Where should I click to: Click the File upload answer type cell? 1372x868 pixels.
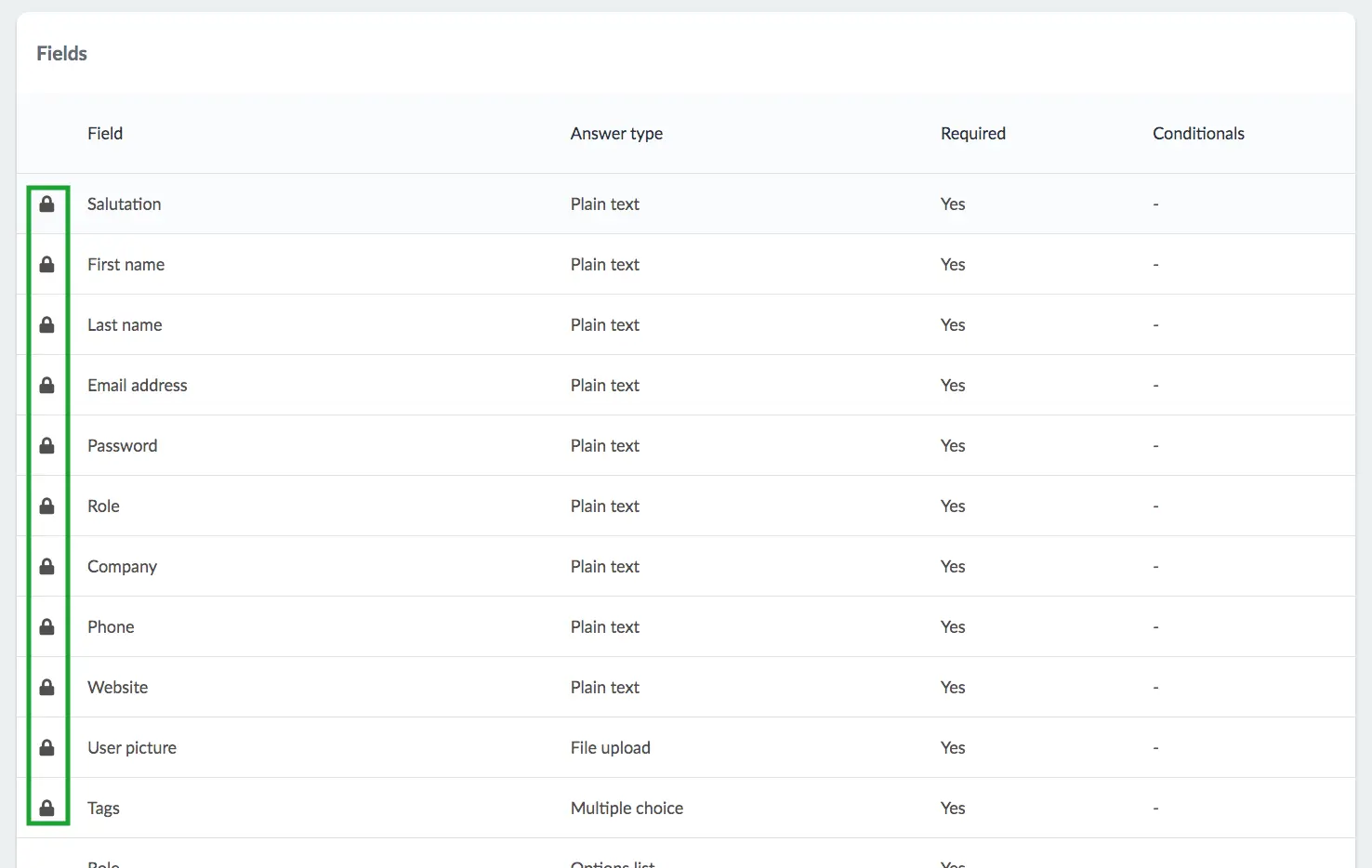tap(611, 747)
